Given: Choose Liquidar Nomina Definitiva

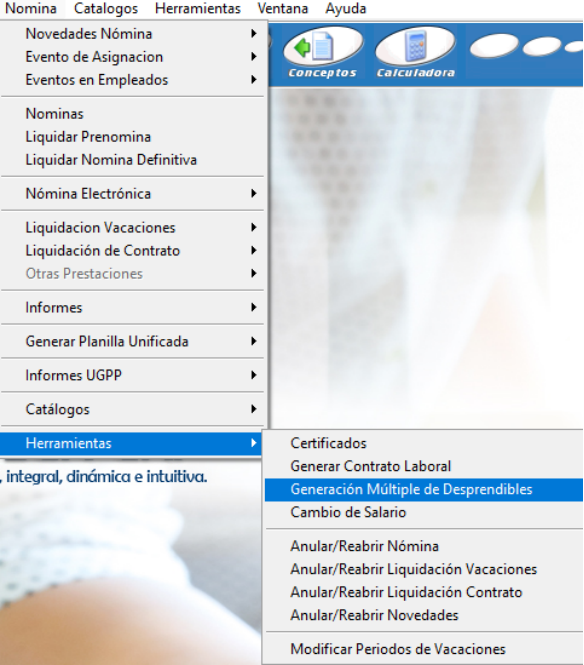Looking at the screenshot, I should pyautogui.click(x=132, y=160).
